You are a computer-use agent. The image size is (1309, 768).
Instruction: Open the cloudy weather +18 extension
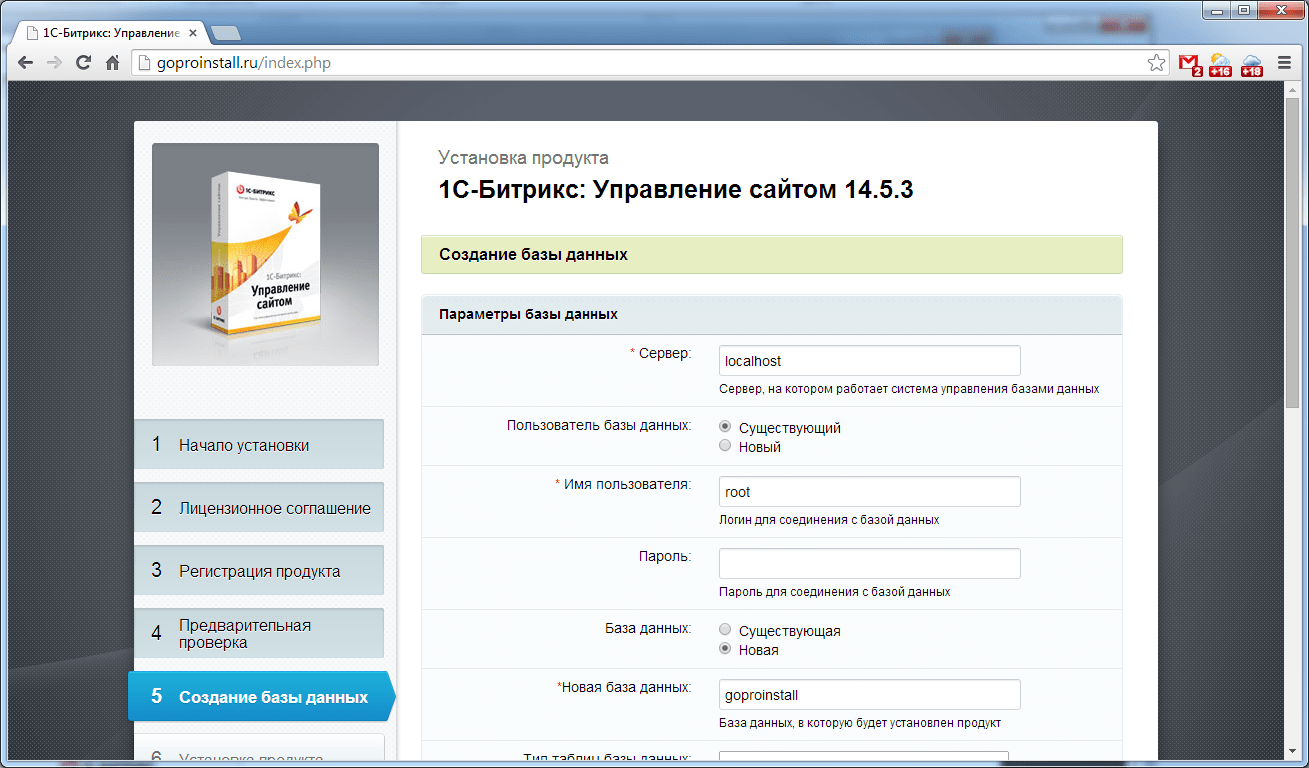1251,64
